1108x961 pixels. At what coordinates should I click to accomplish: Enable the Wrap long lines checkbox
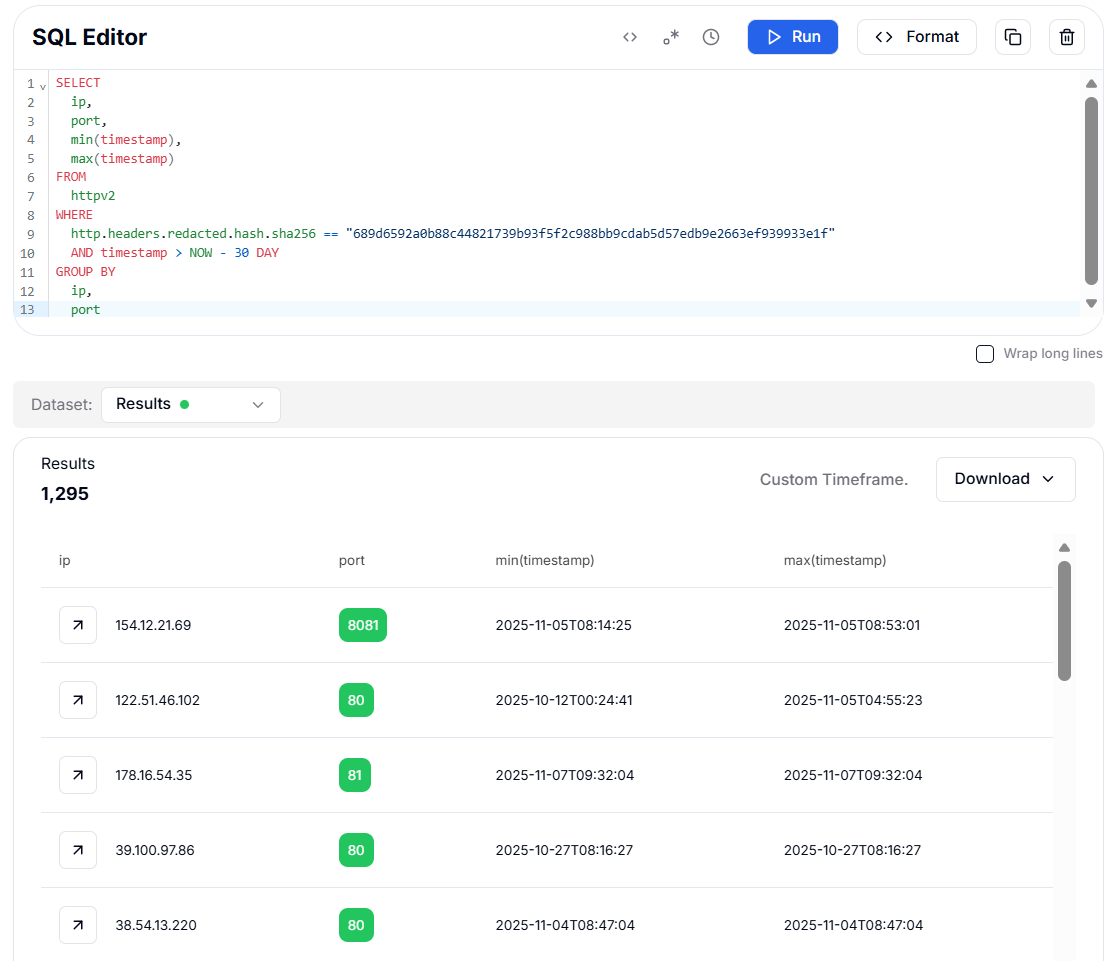pos(985,354)
